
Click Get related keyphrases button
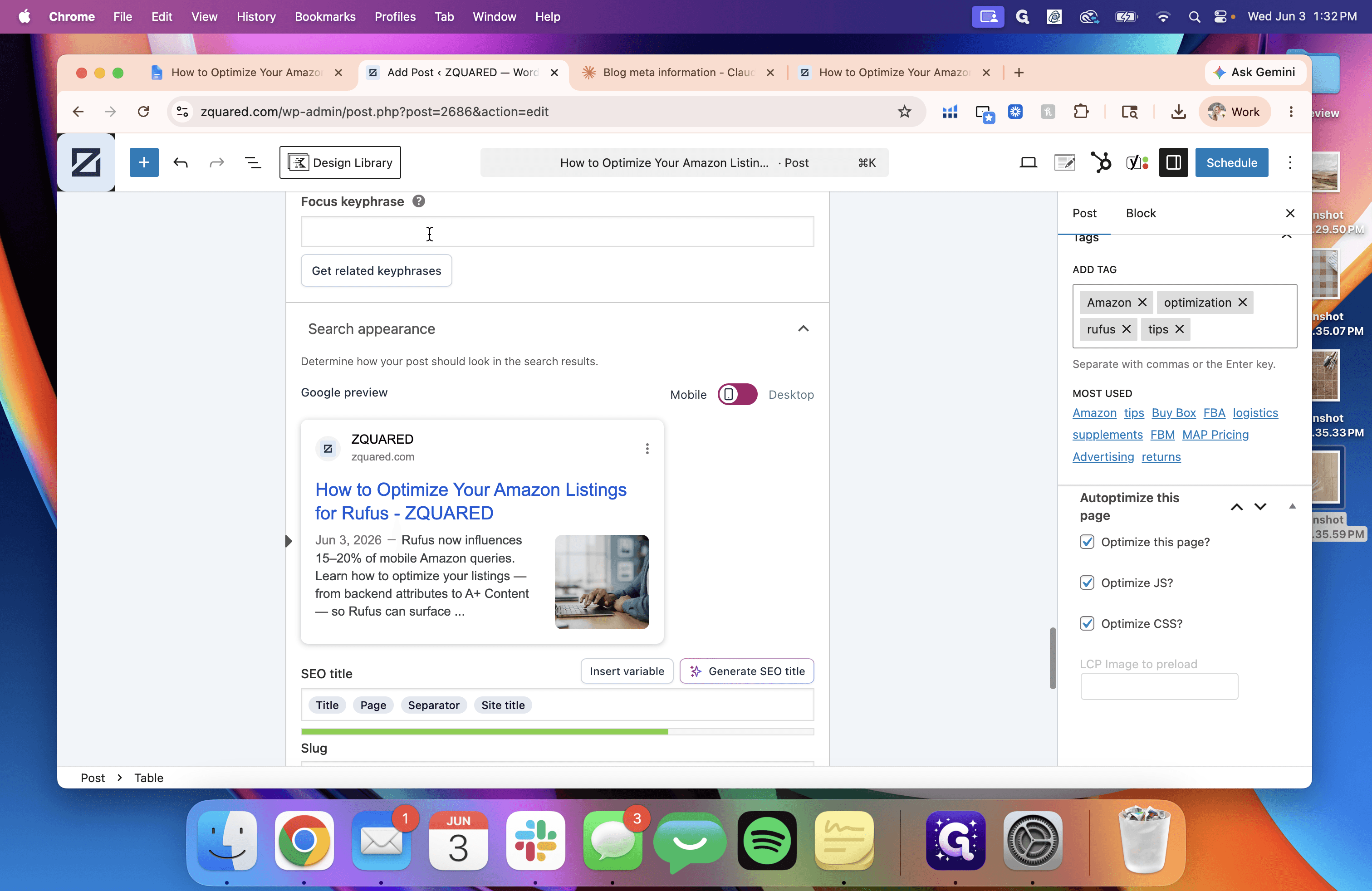point(377,270)
